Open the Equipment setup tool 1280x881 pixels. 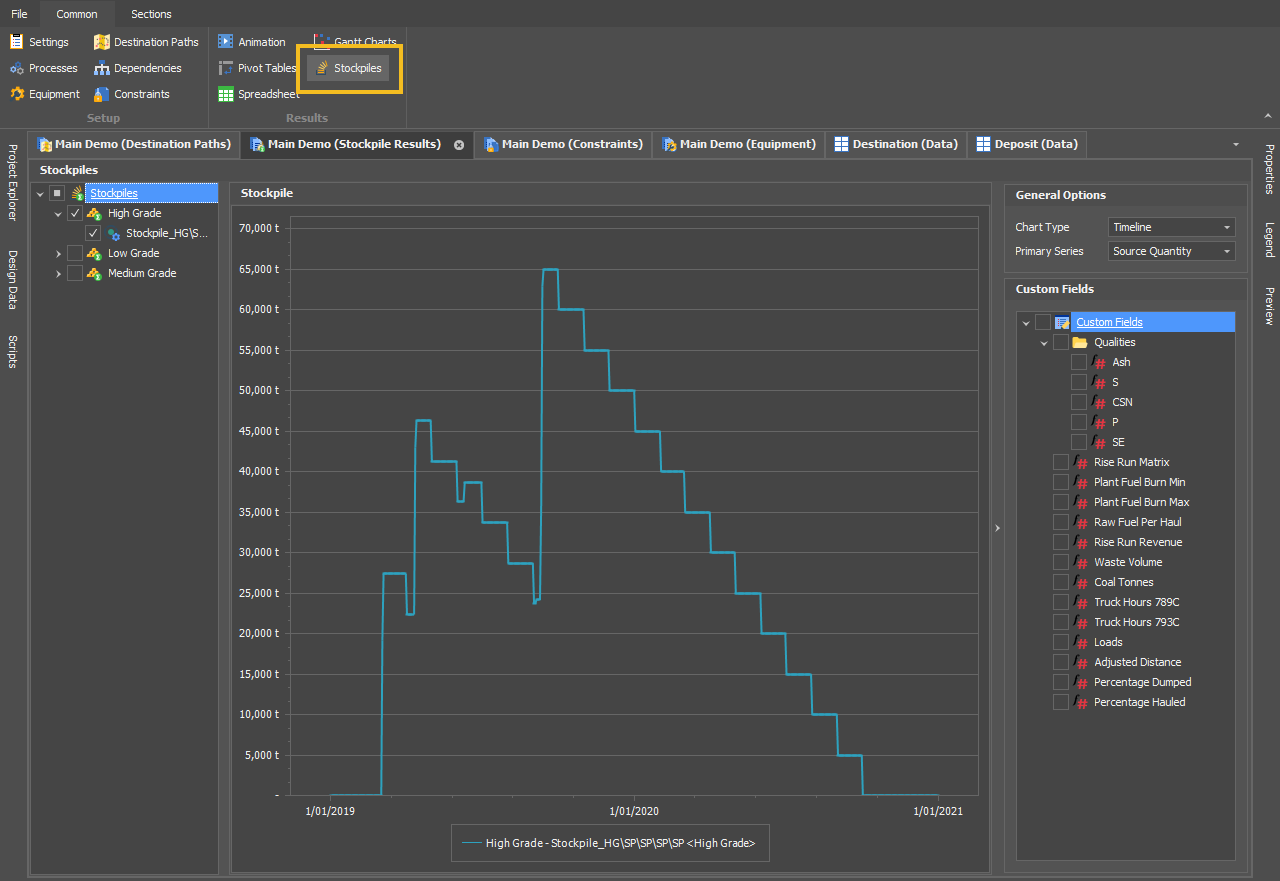click(x=45, y=94)
